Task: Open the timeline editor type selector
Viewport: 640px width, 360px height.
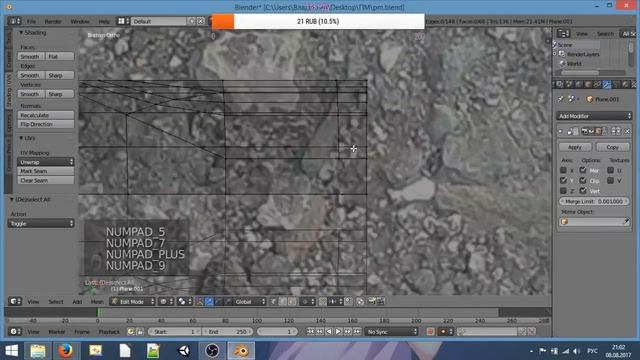Action: [15, 331]
